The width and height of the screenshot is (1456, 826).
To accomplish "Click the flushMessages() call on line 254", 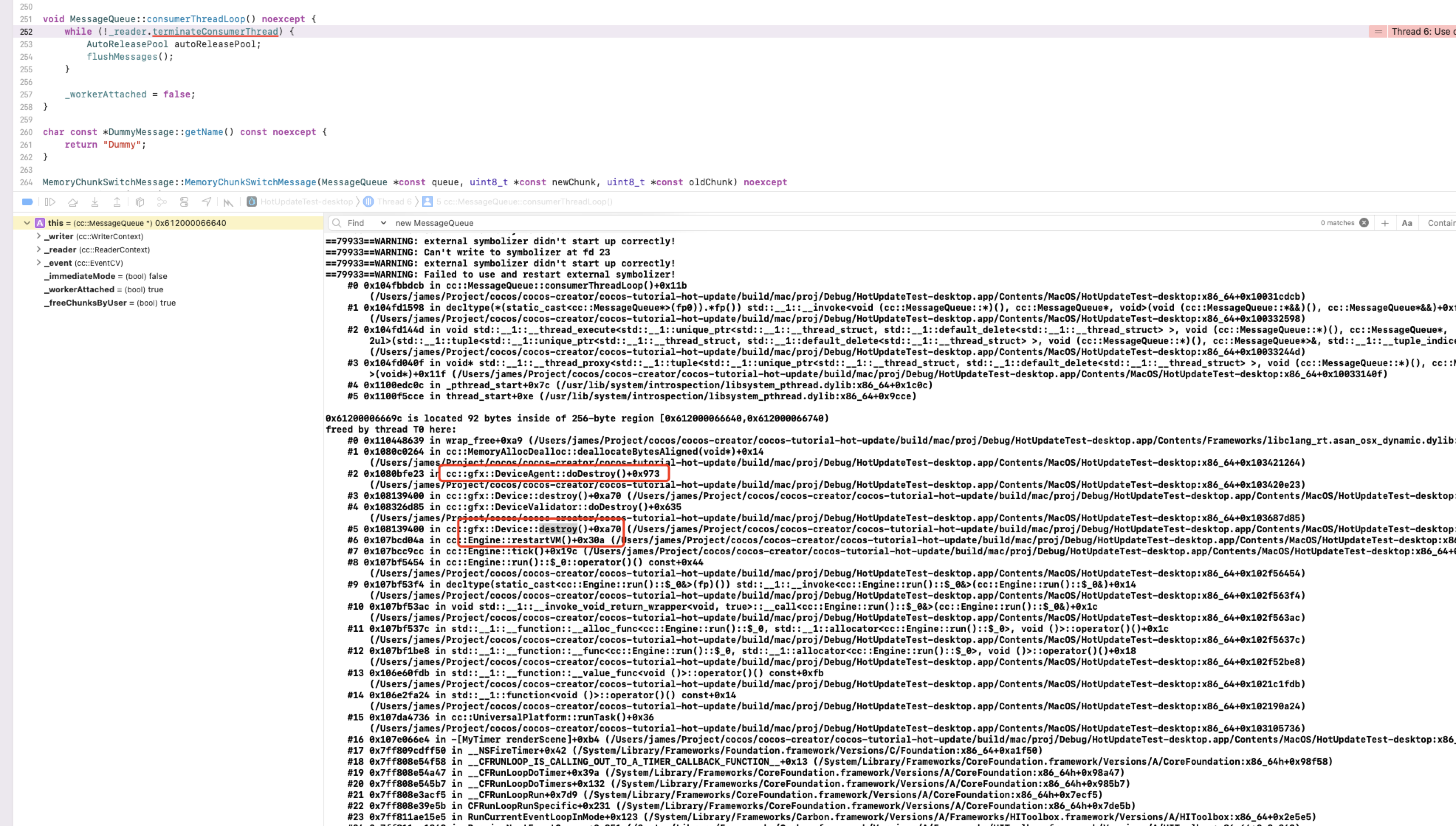I will pyautogui.click(x=130, y=57).
